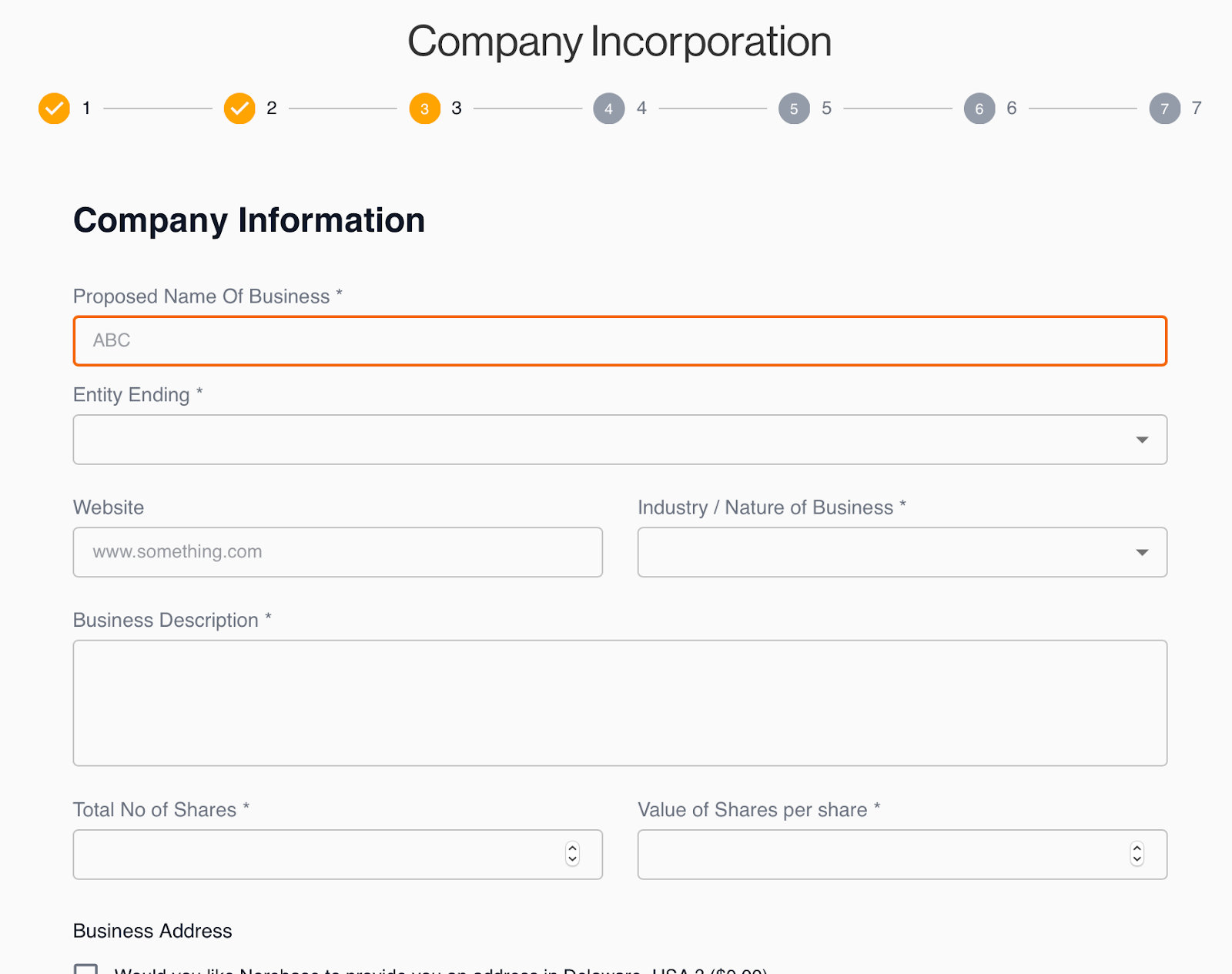
Task: Select the current step 3 circle
Action: point(424,109)
